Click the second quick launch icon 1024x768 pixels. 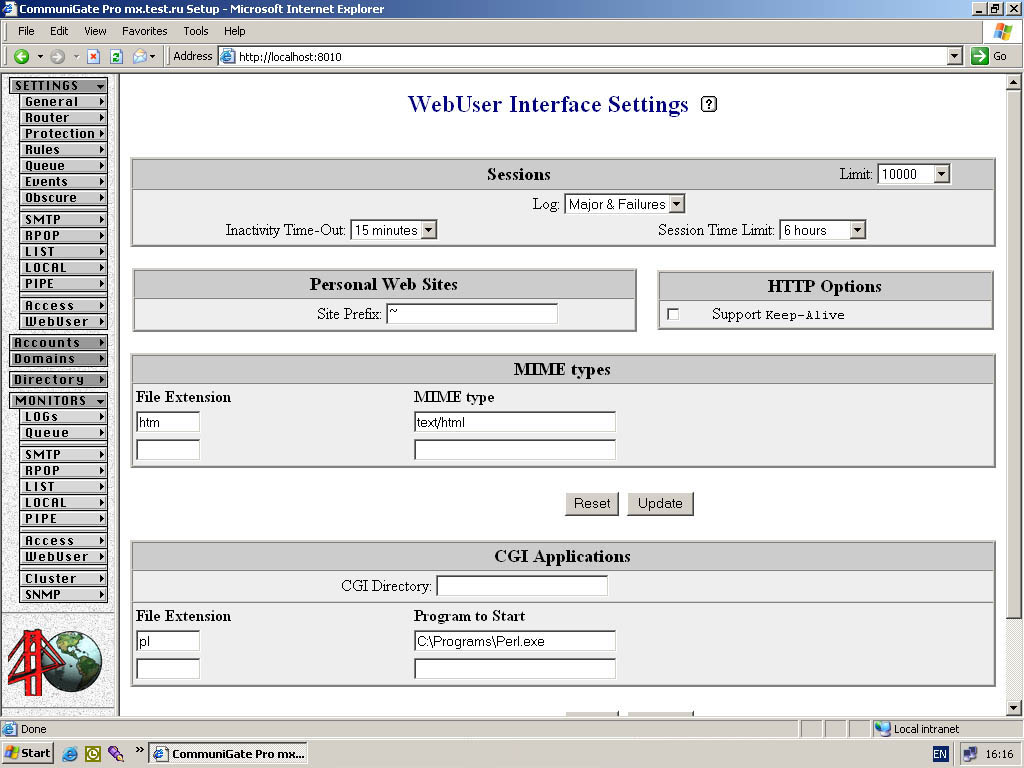[x=93, y=754]
